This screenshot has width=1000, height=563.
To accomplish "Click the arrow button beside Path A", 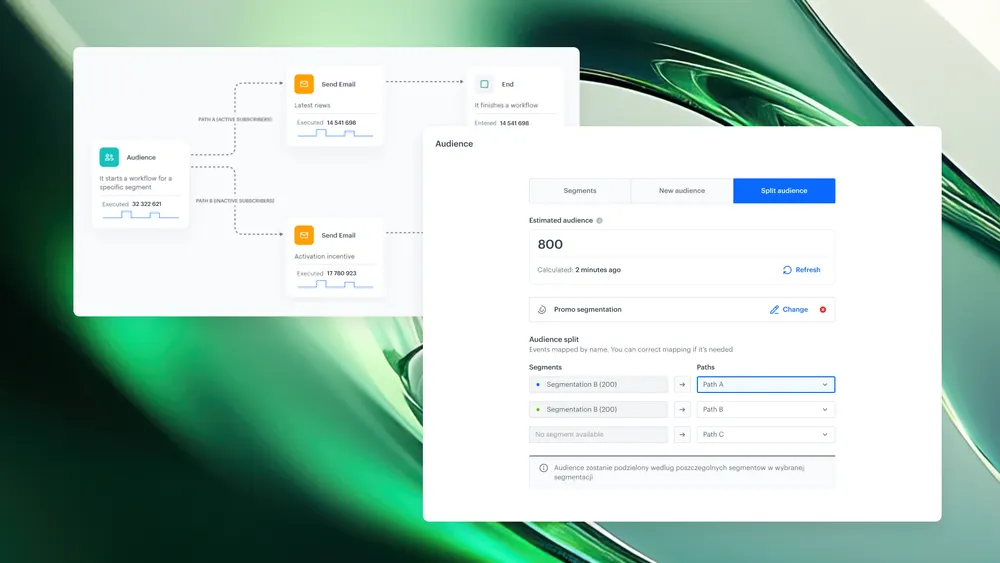I will click(682, 384).
